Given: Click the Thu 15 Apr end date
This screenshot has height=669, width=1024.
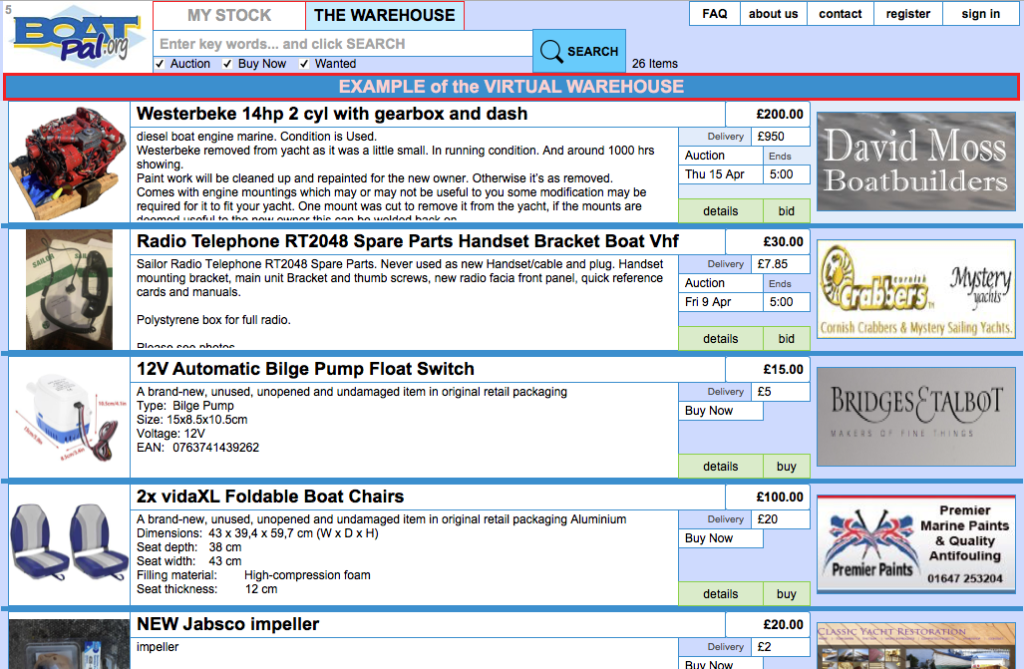Looking at the screenshot, I should [714, 174].
